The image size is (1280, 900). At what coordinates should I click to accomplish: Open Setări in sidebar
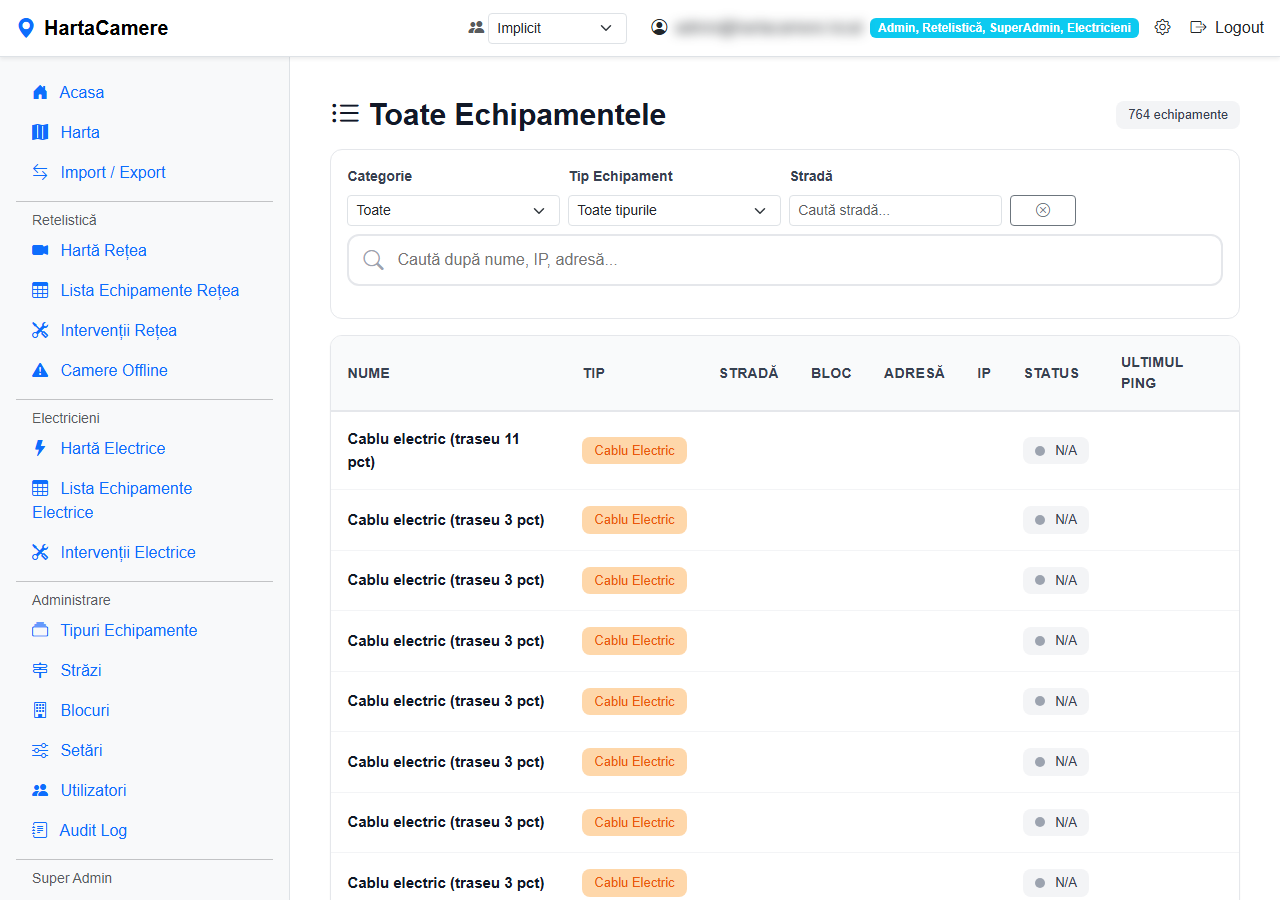coord(81,750)
